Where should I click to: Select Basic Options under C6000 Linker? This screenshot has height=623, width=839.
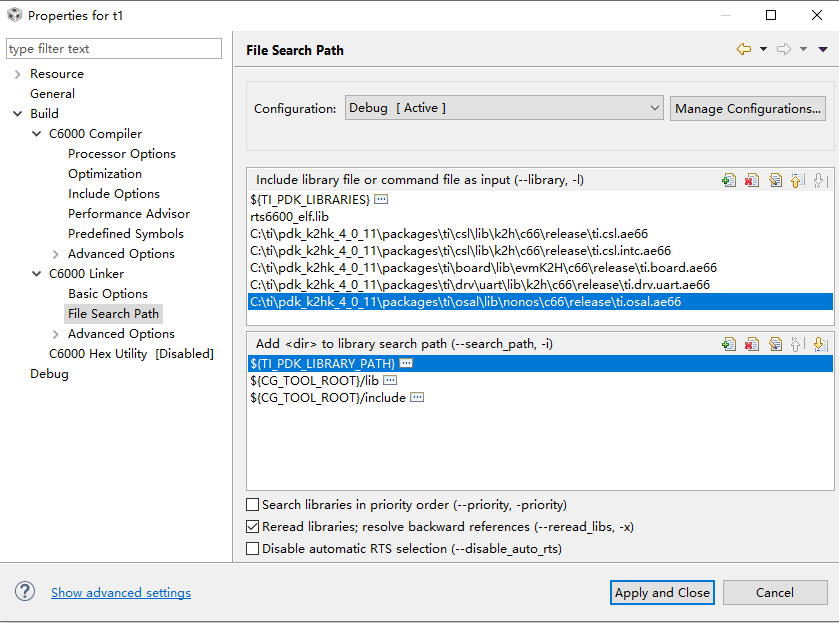[108, 294]
